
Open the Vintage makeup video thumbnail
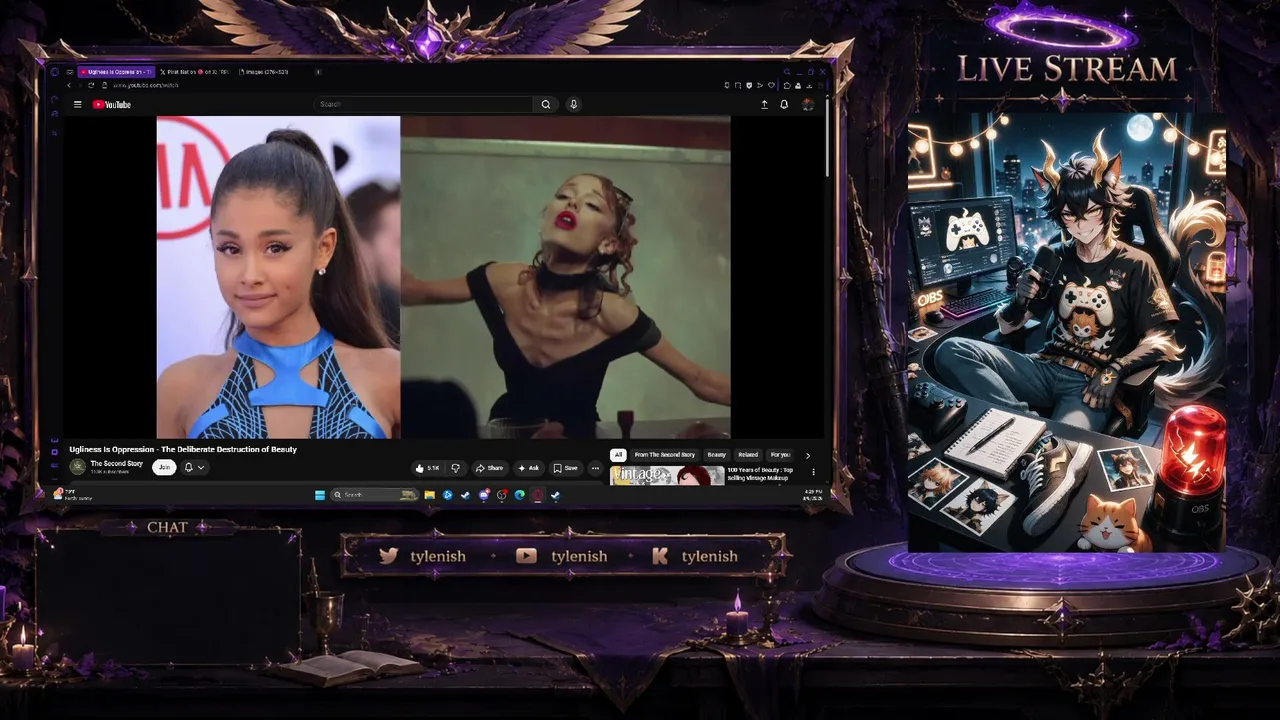[x=667, y=475]
